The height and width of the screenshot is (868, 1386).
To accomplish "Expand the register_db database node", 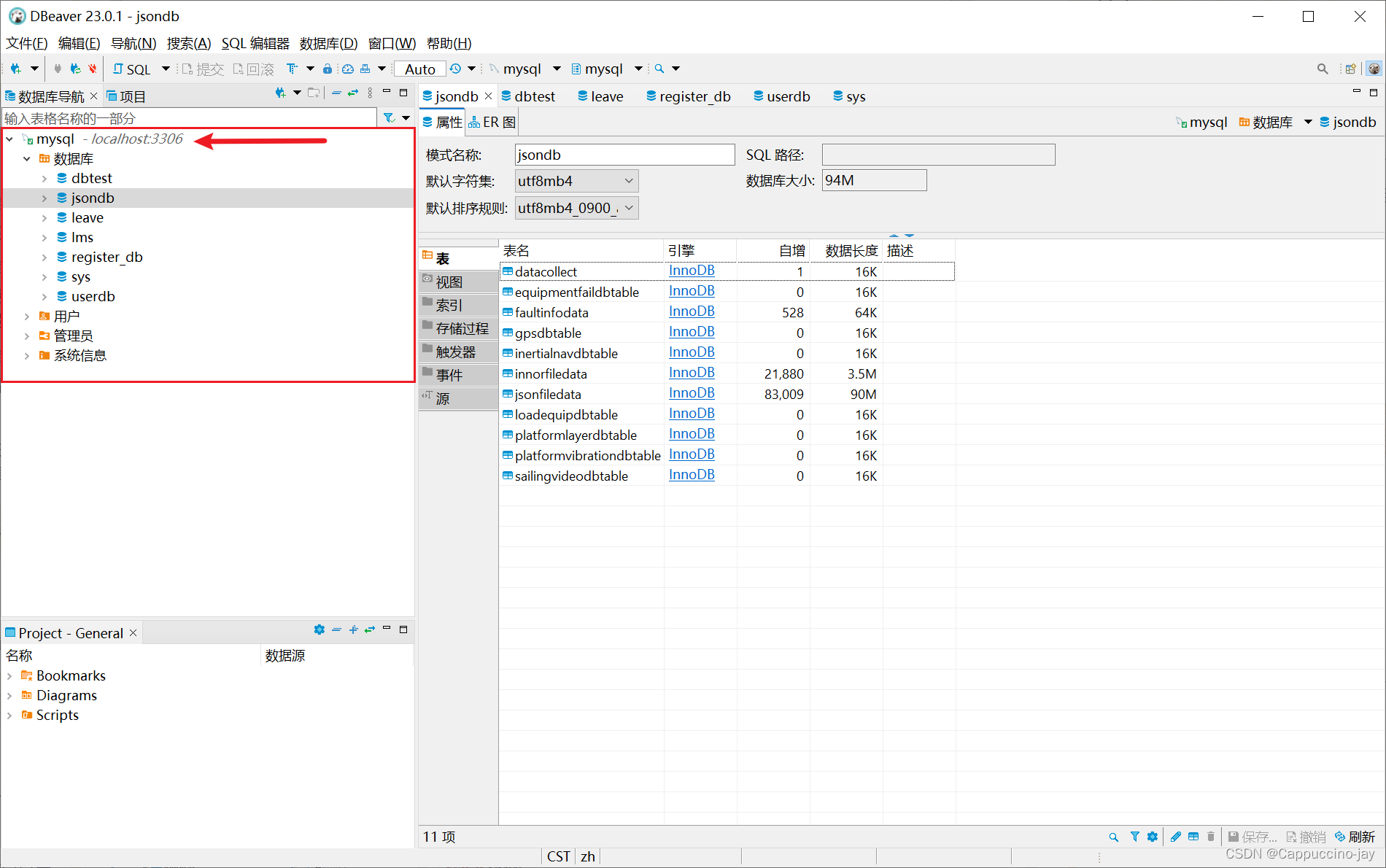I will click(44, 257).
